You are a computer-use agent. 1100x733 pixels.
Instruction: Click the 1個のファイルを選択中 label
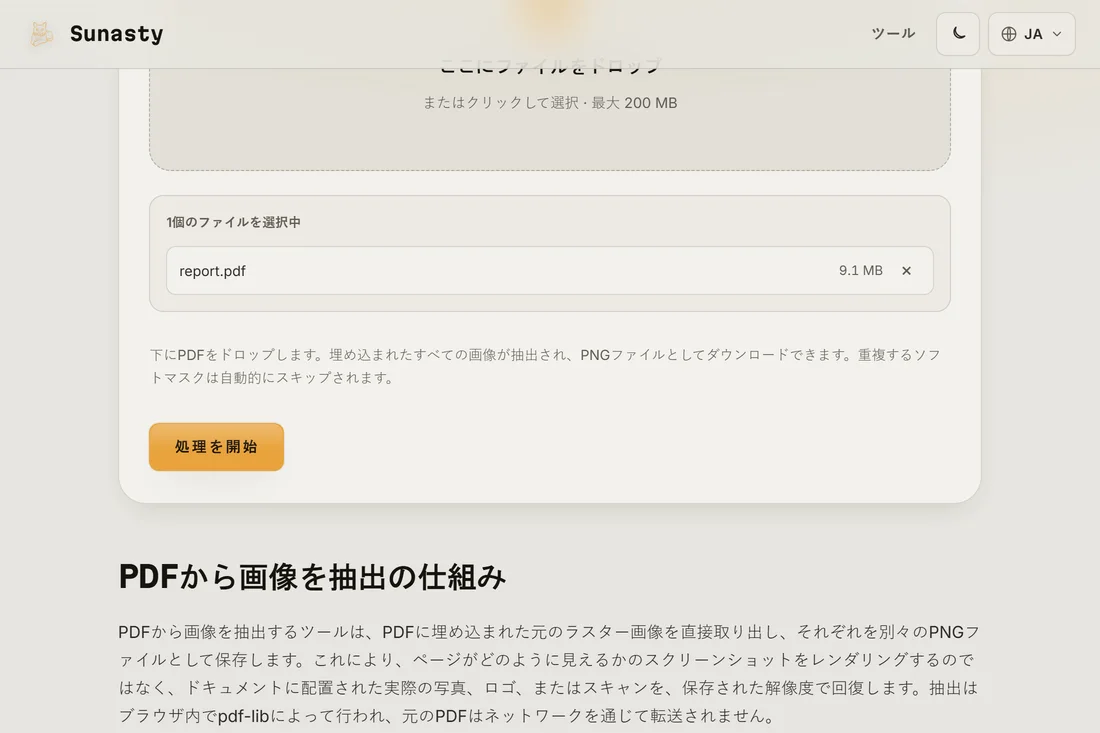234,222
